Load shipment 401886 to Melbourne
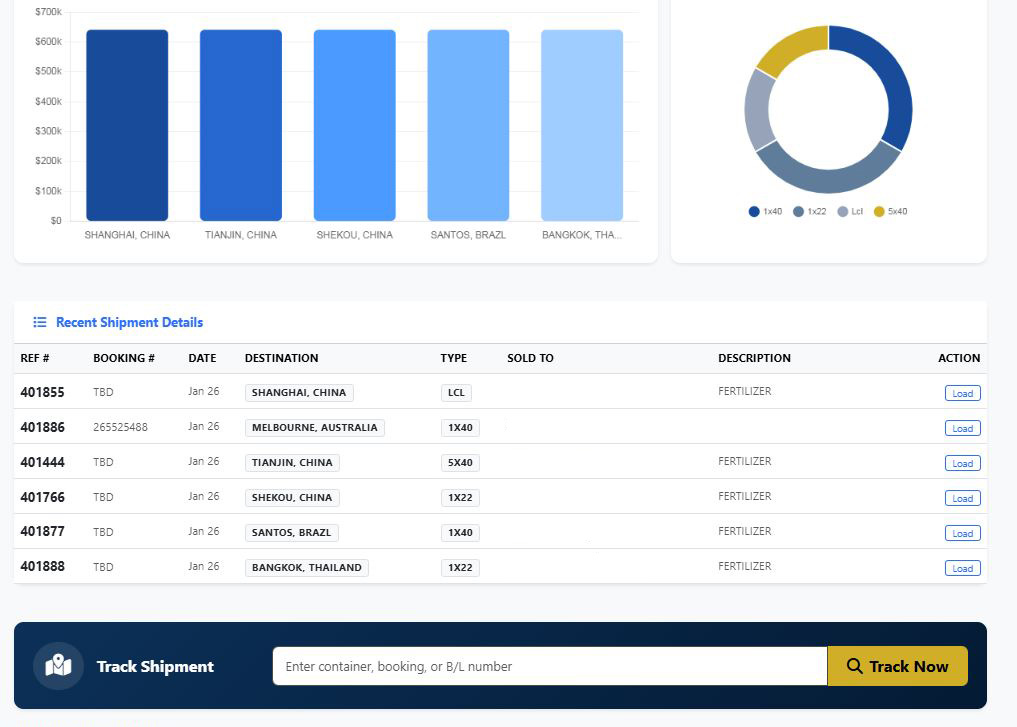Screen dimensions: 1017x727 [x=962, y=428]
